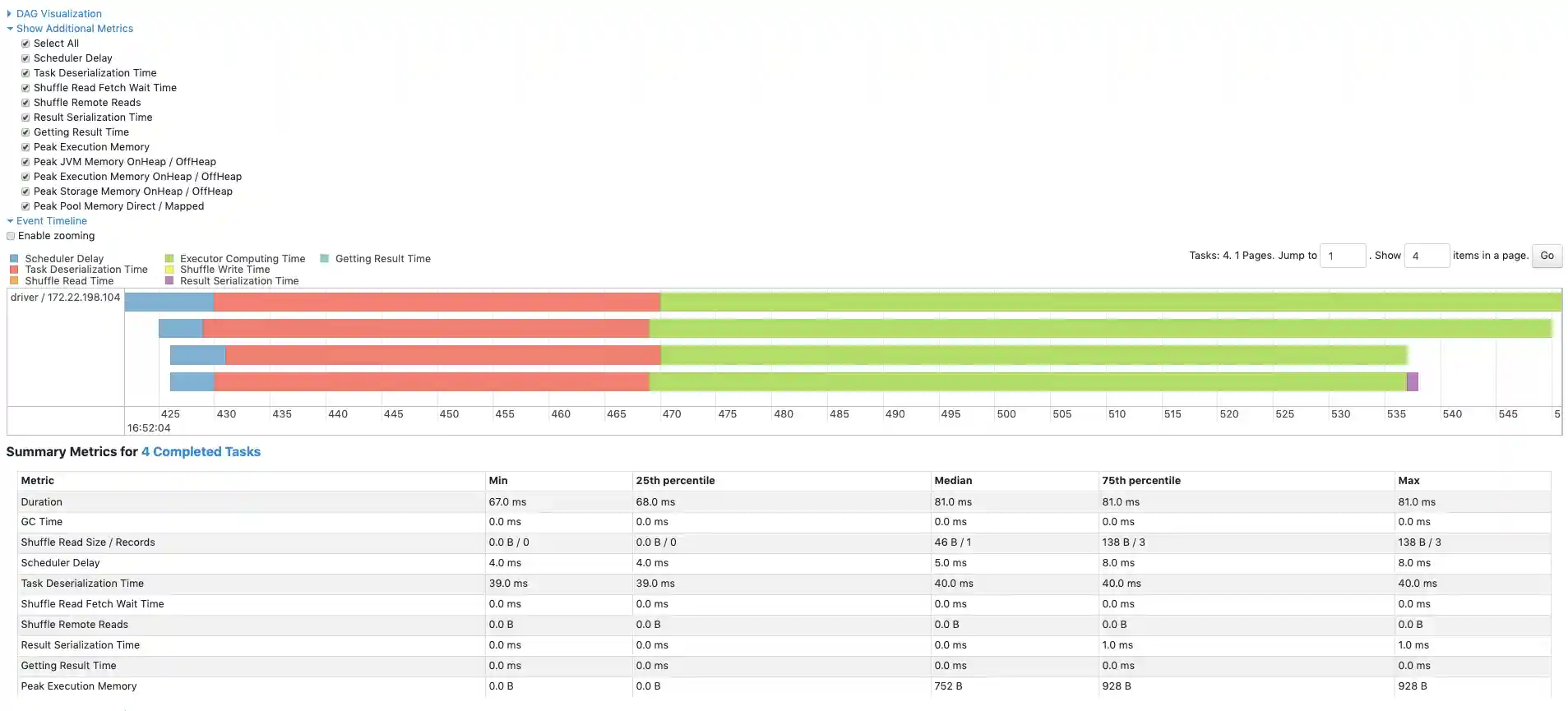1568x711 pixels.
Task: Click the Shuffle Read Time legend swatch
Action: [x=14, y=280]
